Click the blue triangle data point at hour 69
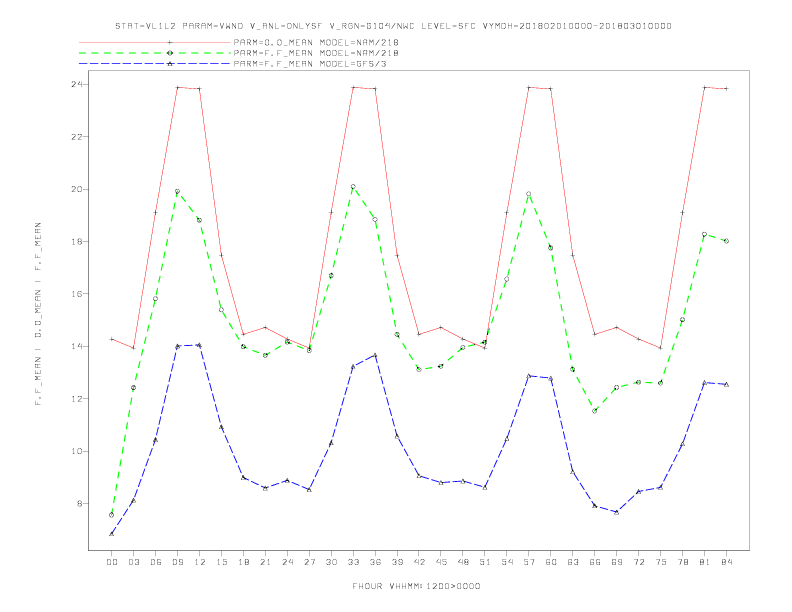The image size is (792, 612). (617, 512)
